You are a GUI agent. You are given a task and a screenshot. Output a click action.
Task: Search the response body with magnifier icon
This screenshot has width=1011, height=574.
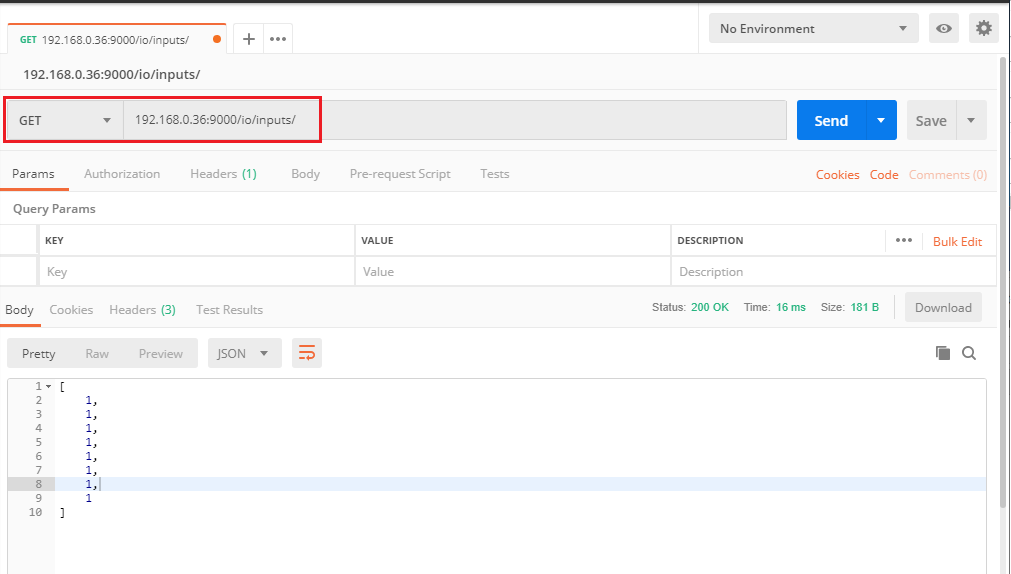coord(969,353)
